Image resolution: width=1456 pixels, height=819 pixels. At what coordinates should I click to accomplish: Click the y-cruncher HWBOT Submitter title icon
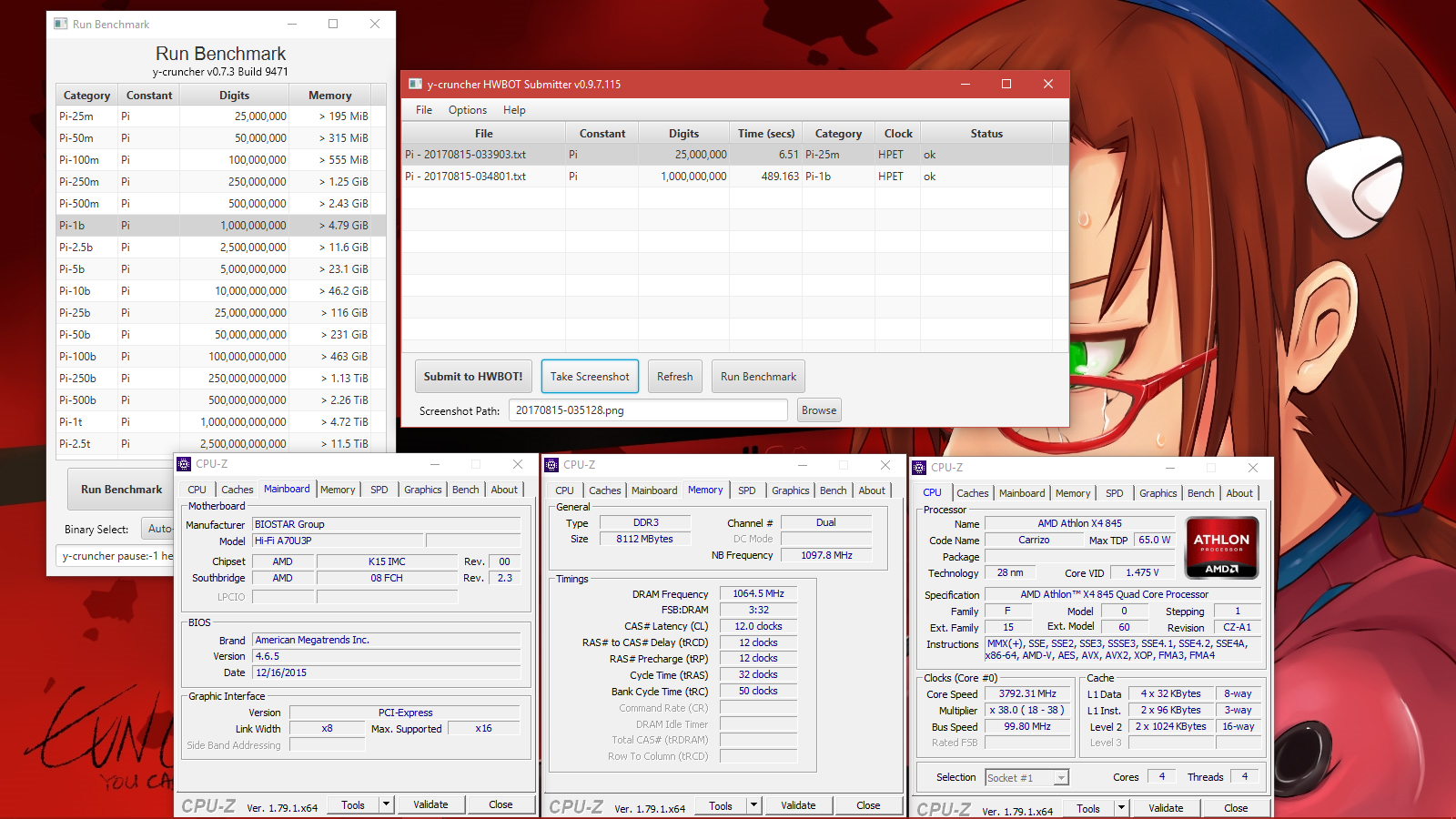pyautogui.click(x=415, y=84)
